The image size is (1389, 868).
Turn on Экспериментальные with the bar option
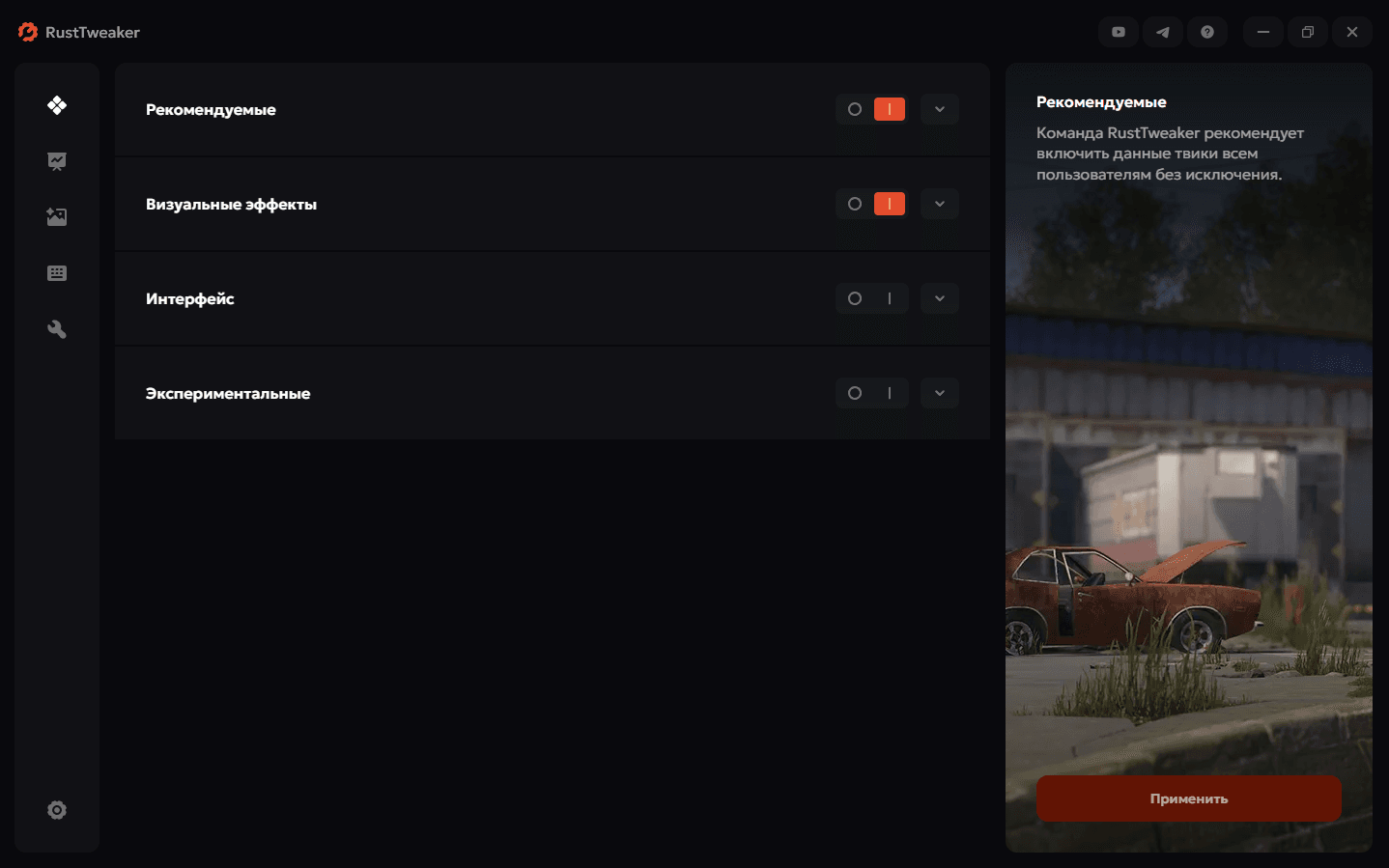[x=890, y=393]
